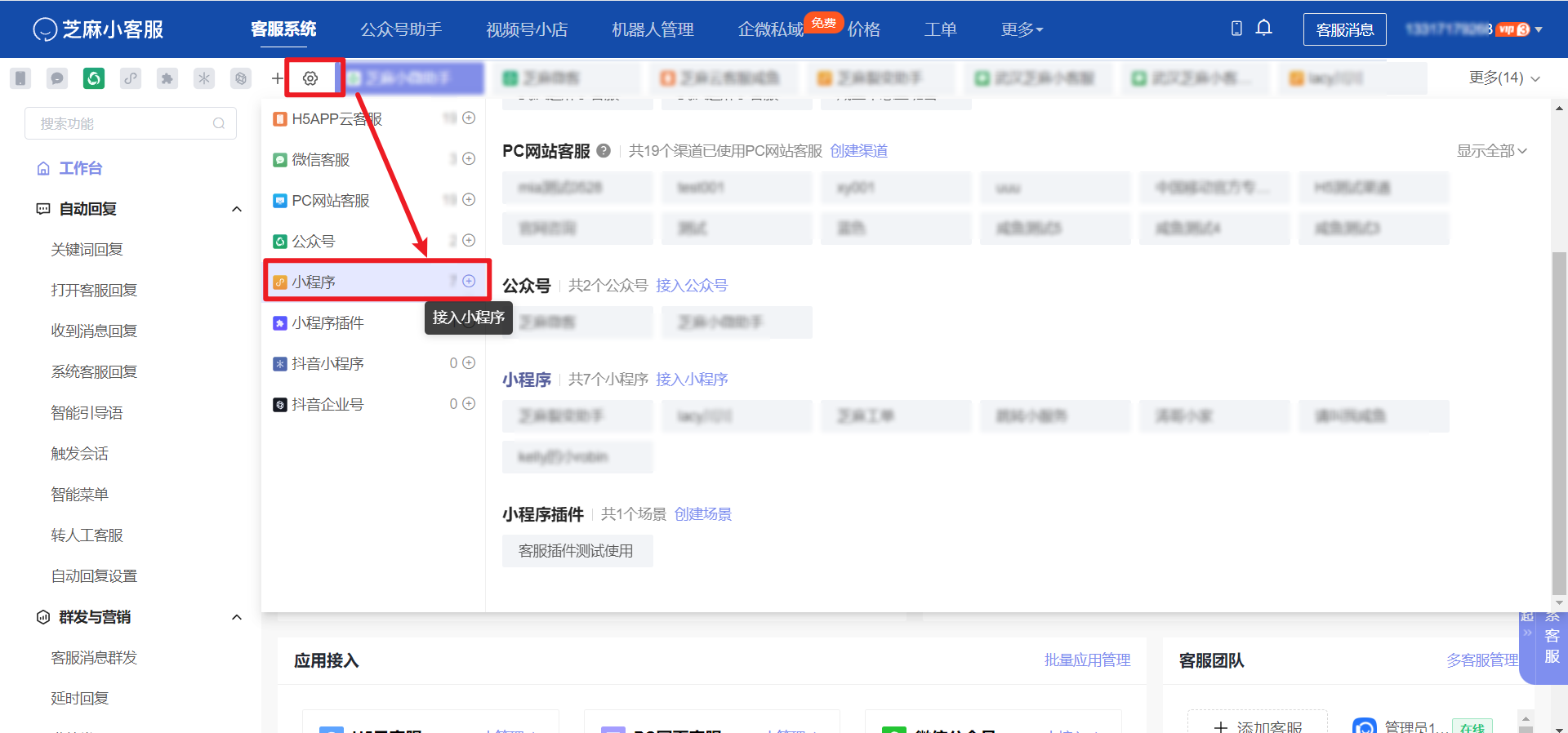The image size is (1568, 733).
Task: Open 批量应用管理 link
Action: (1087, 660)
